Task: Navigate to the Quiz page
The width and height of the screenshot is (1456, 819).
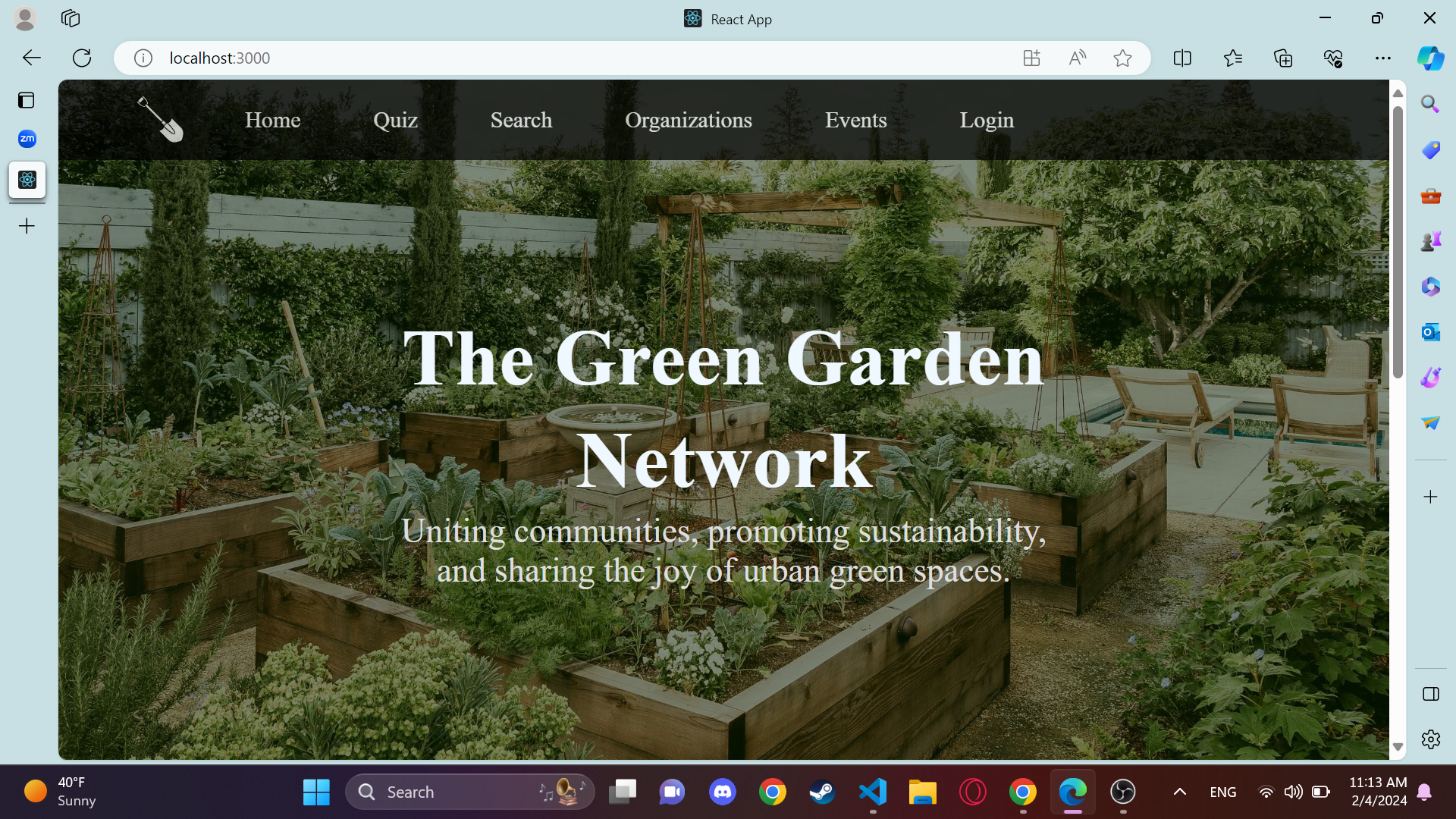Action: click(x=395, y=120)
